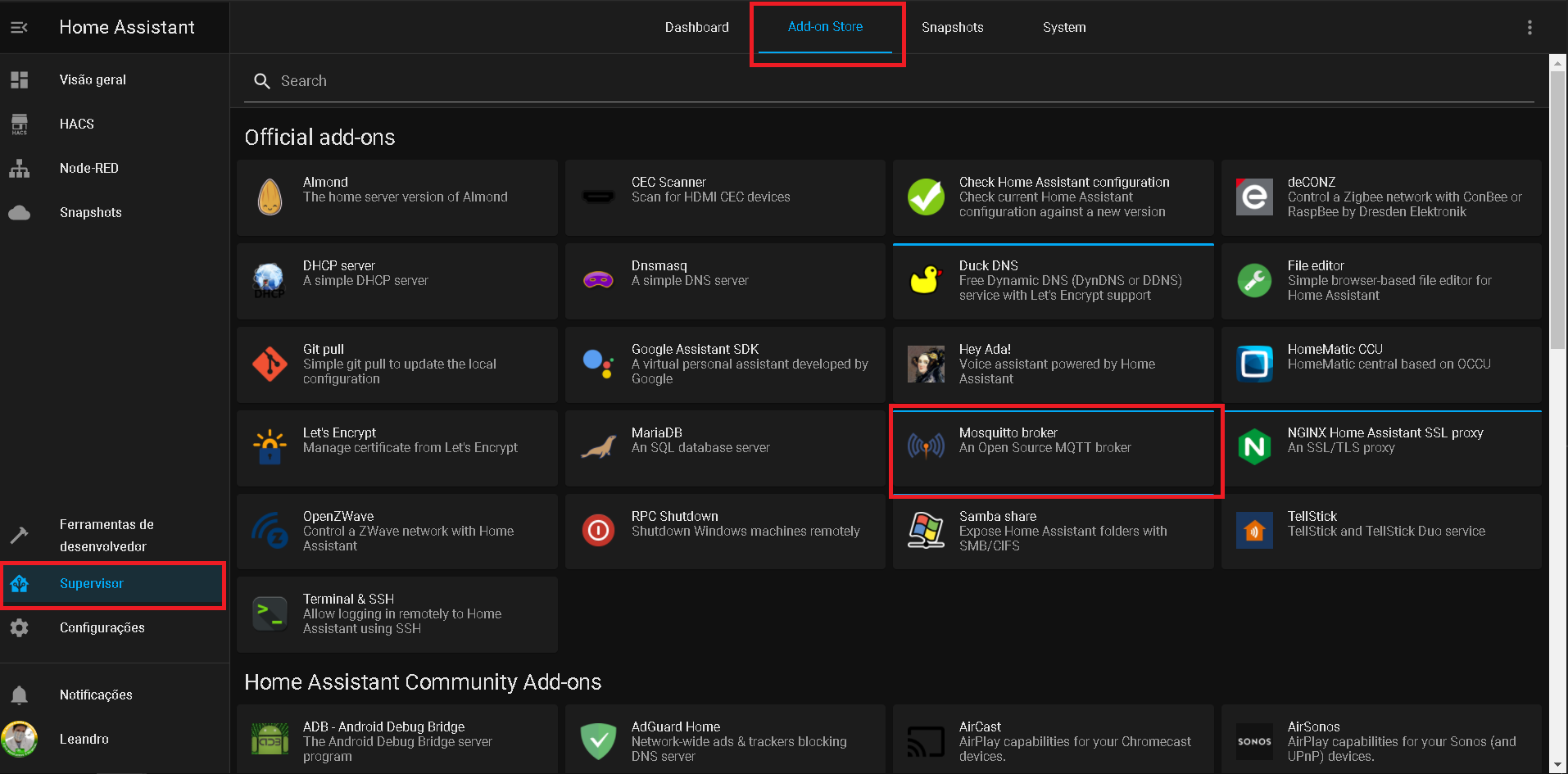Open the HACS store icon in sidebar
Screen dimensions: 1568x774
point(19,124)
